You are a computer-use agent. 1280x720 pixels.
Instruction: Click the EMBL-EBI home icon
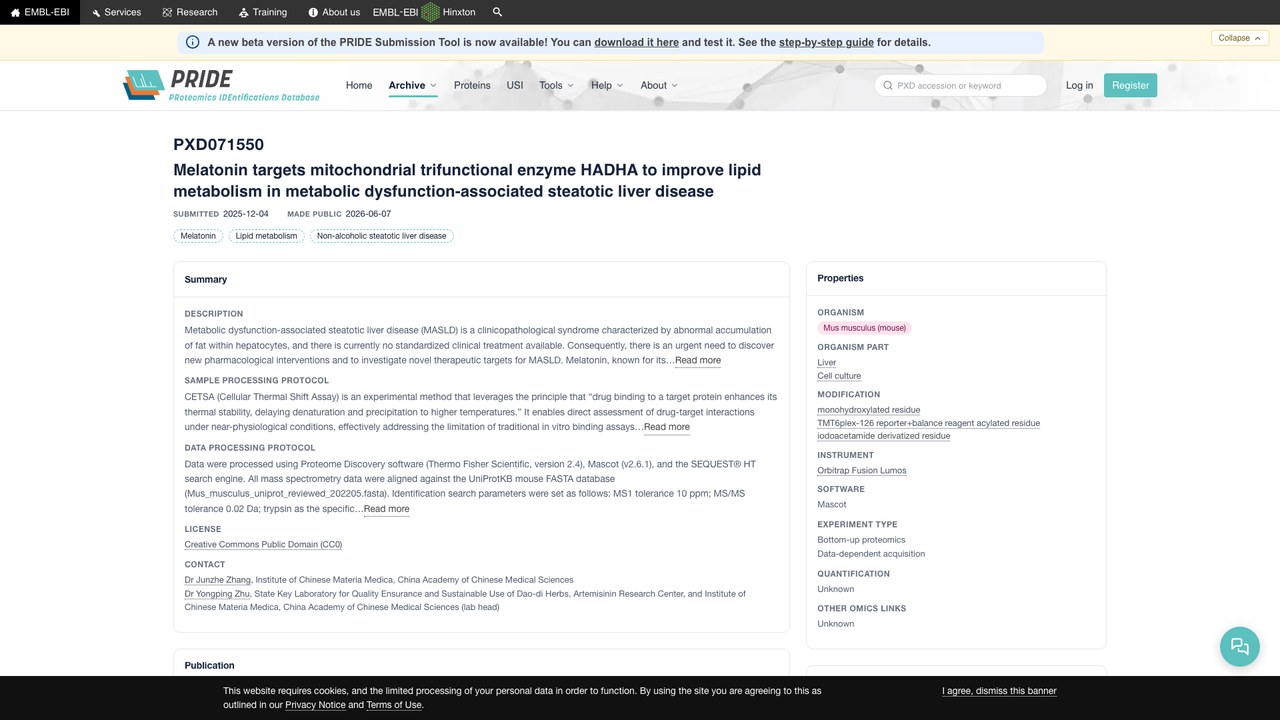[15, 12]
